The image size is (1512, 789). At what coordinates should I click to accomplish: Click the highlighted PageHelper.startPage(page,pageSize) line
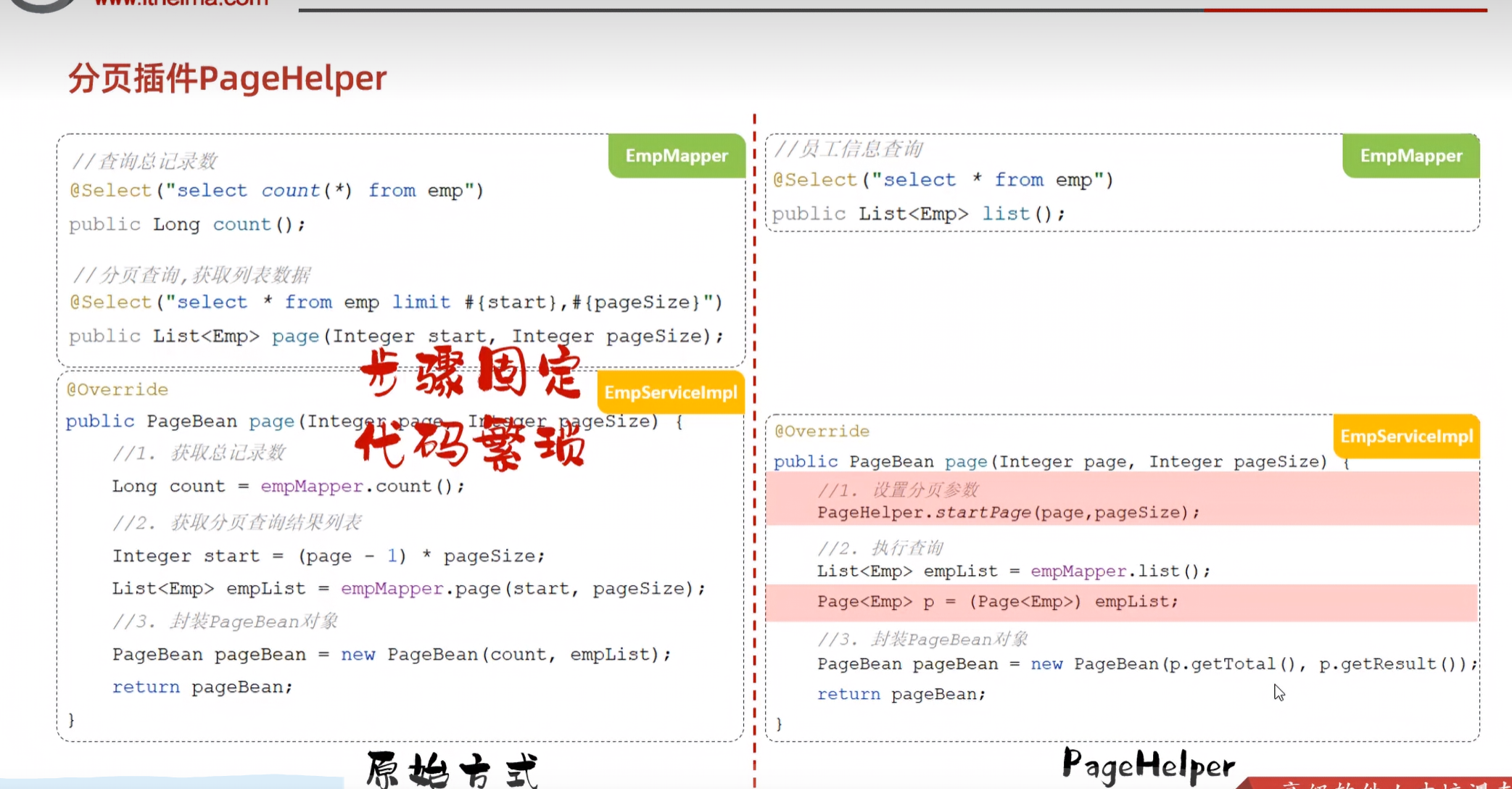pyautogui.click(x=1008, y=513)
